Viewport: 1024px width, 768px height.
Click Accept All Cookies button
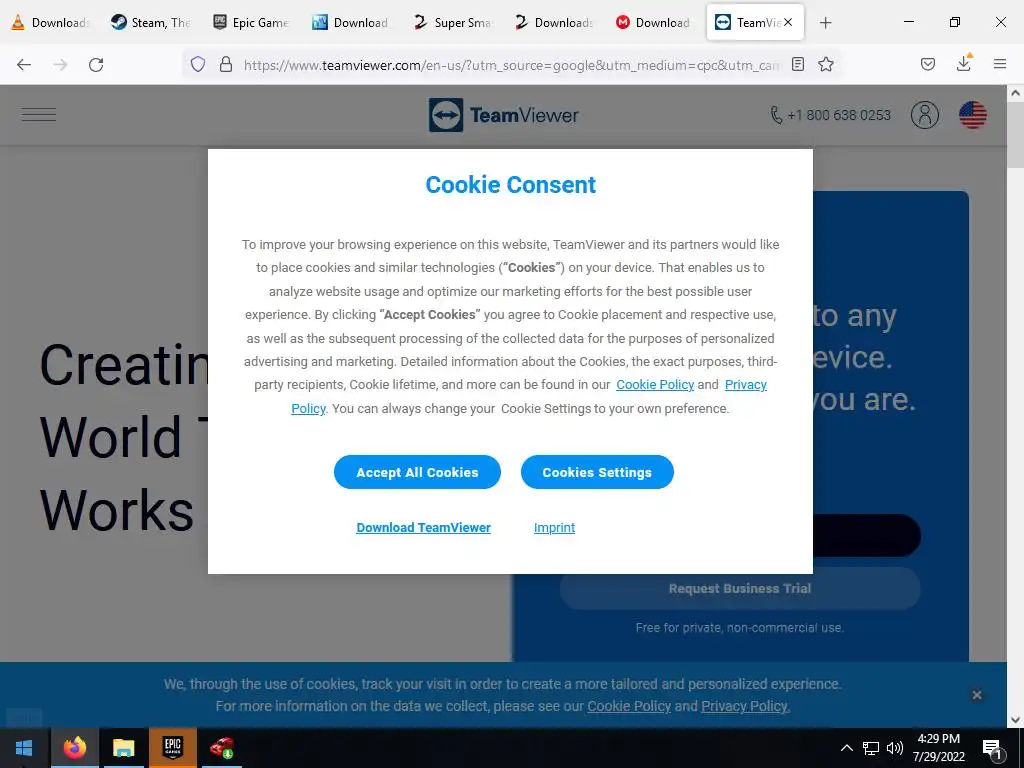(417, 472)
